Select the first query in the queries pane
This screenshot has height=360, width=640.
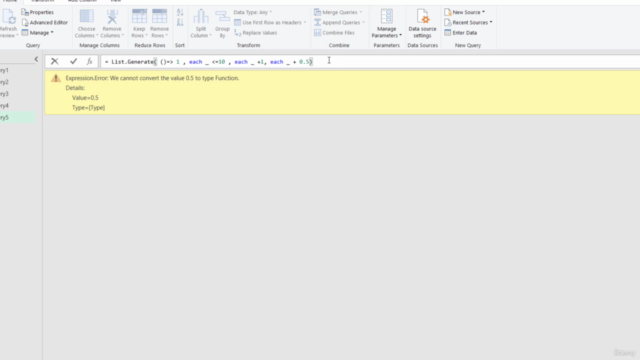click(18, 70)
